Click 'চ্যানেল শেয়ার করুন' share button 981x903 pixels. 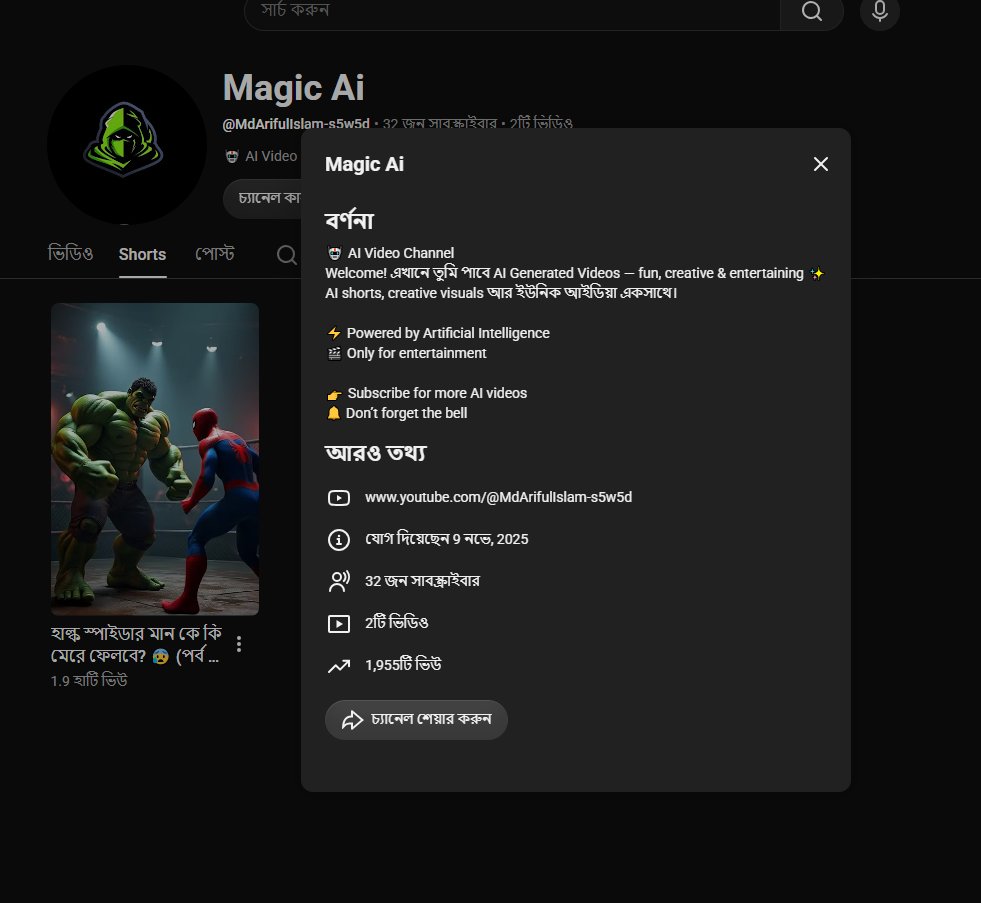pyautogui.click(x=416, y=720)
